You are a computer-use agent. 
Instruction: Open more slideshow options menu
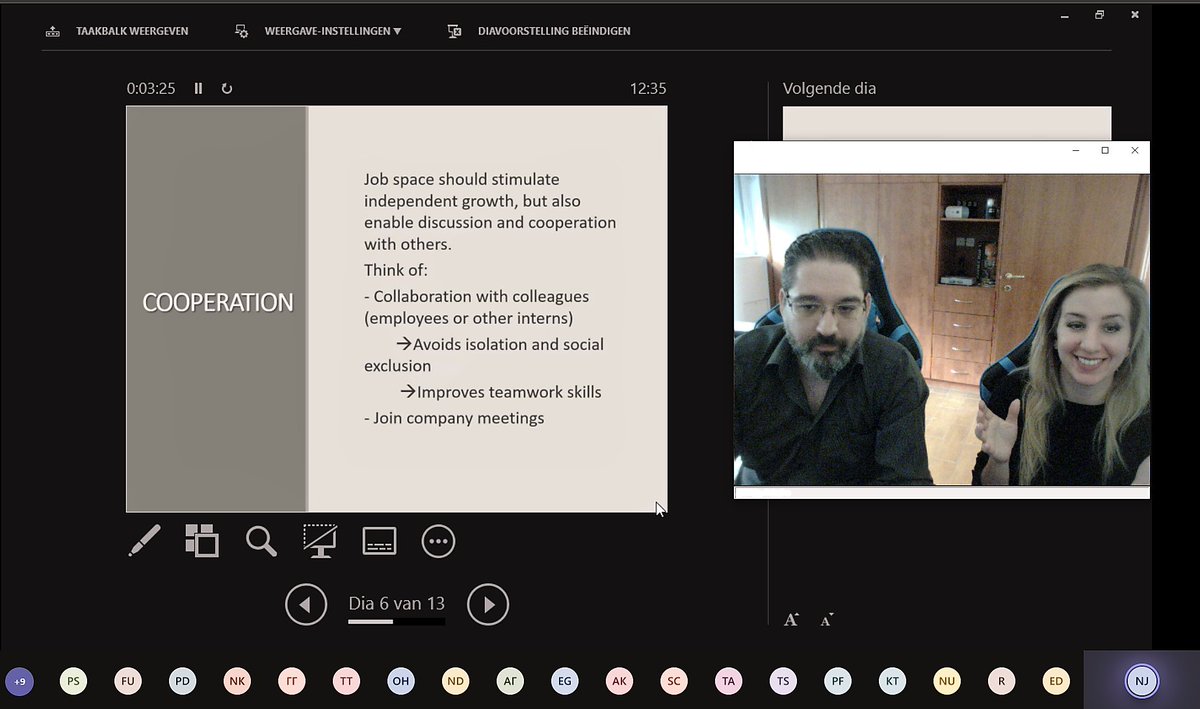438,541
